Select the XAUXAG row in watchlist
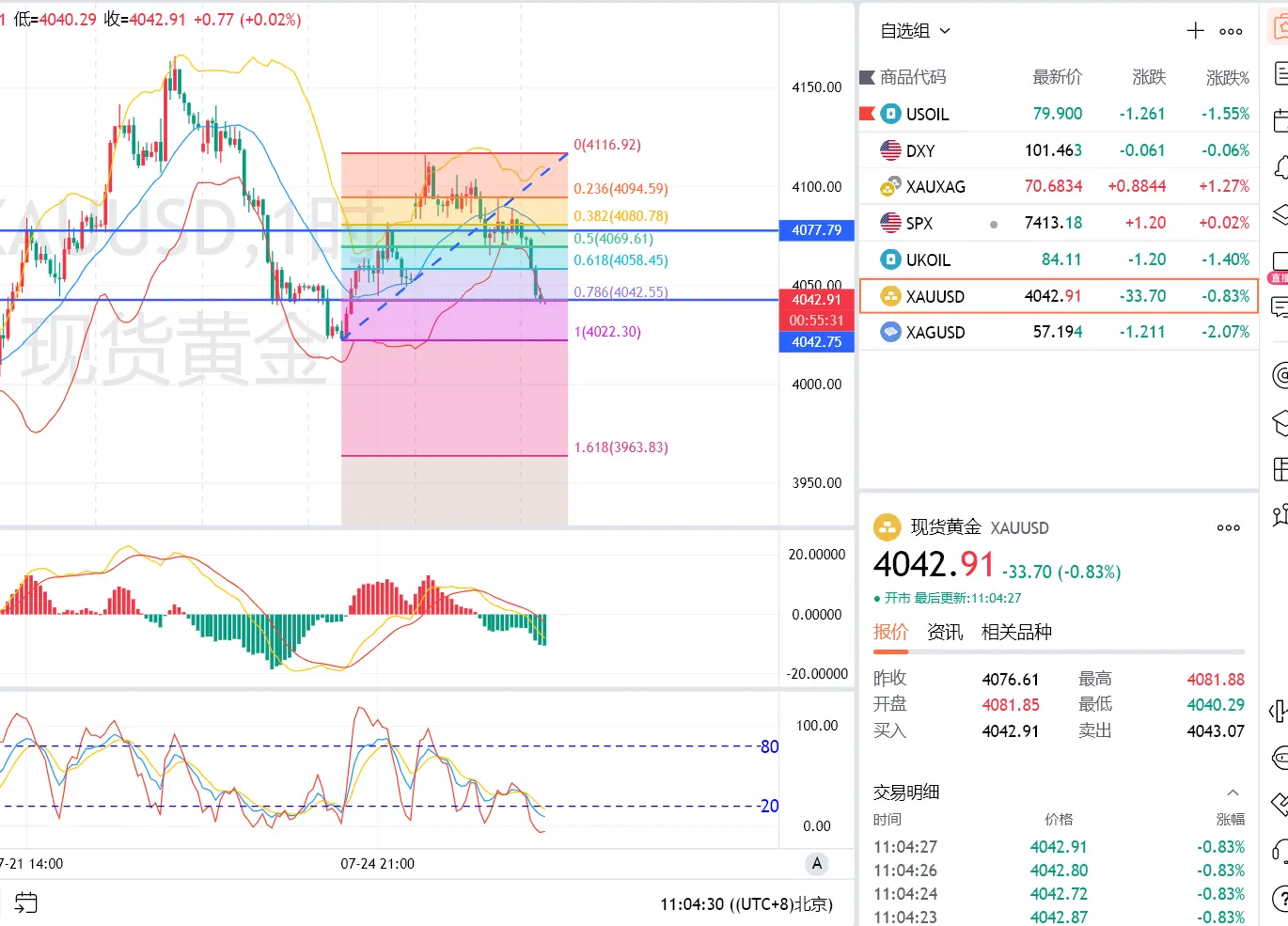Viewport: 1288px width, 926px height. click(x=1059, y=186)
